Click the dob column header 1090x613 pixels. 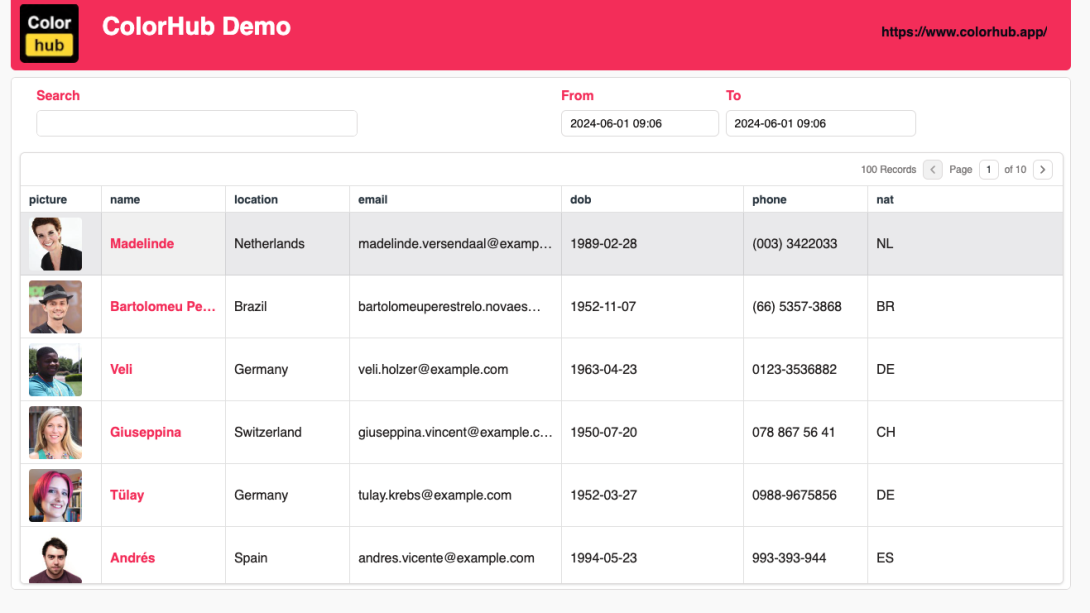[580, 199]
